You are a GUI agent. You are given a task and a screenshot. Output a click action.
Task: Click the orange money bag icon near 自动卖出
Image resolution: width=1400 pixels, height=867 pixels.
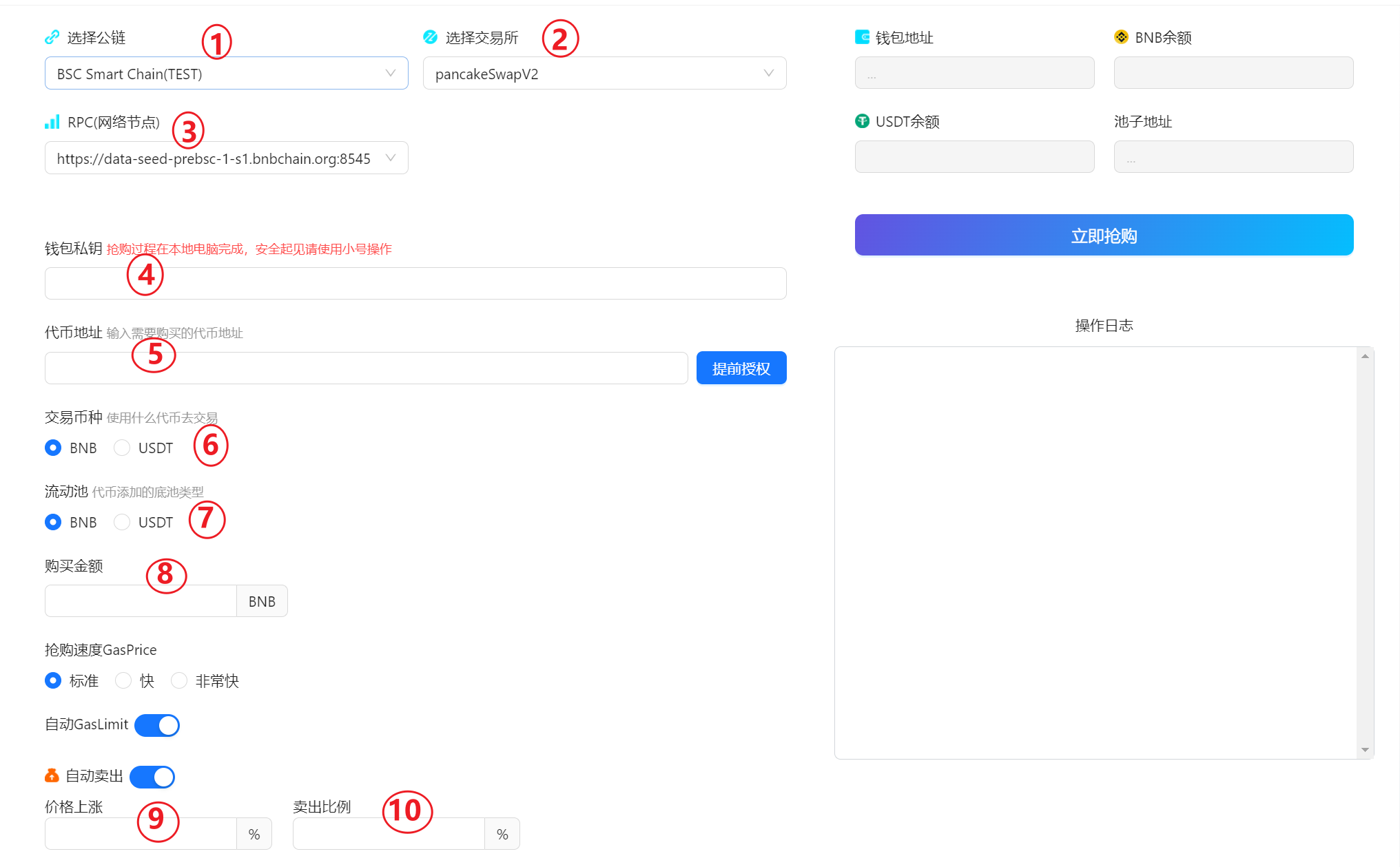tap(52, 776)
